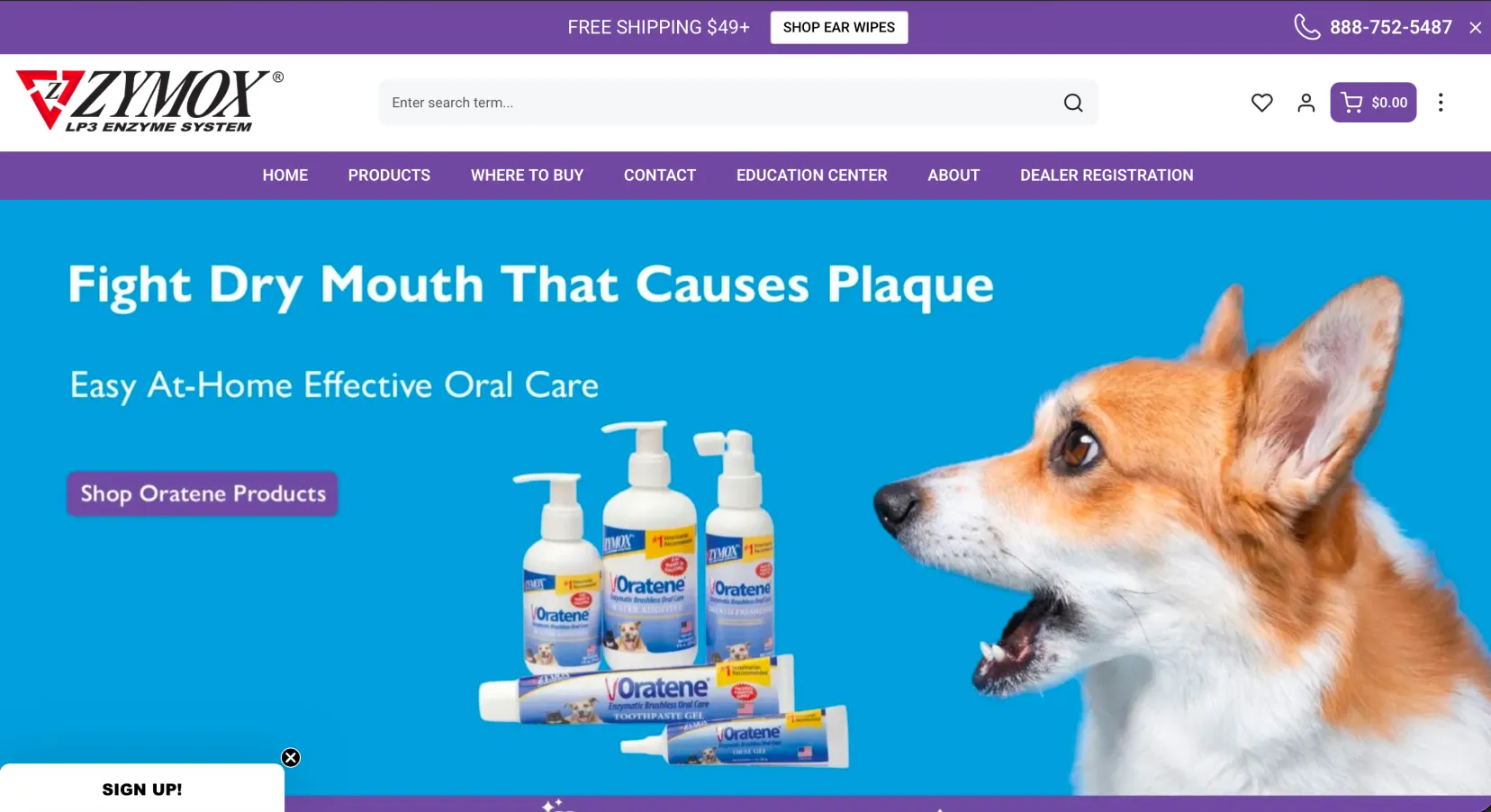Screen dimensions: 1491x812
Task: Focus the Enter search term field
Action: point(720,103)
